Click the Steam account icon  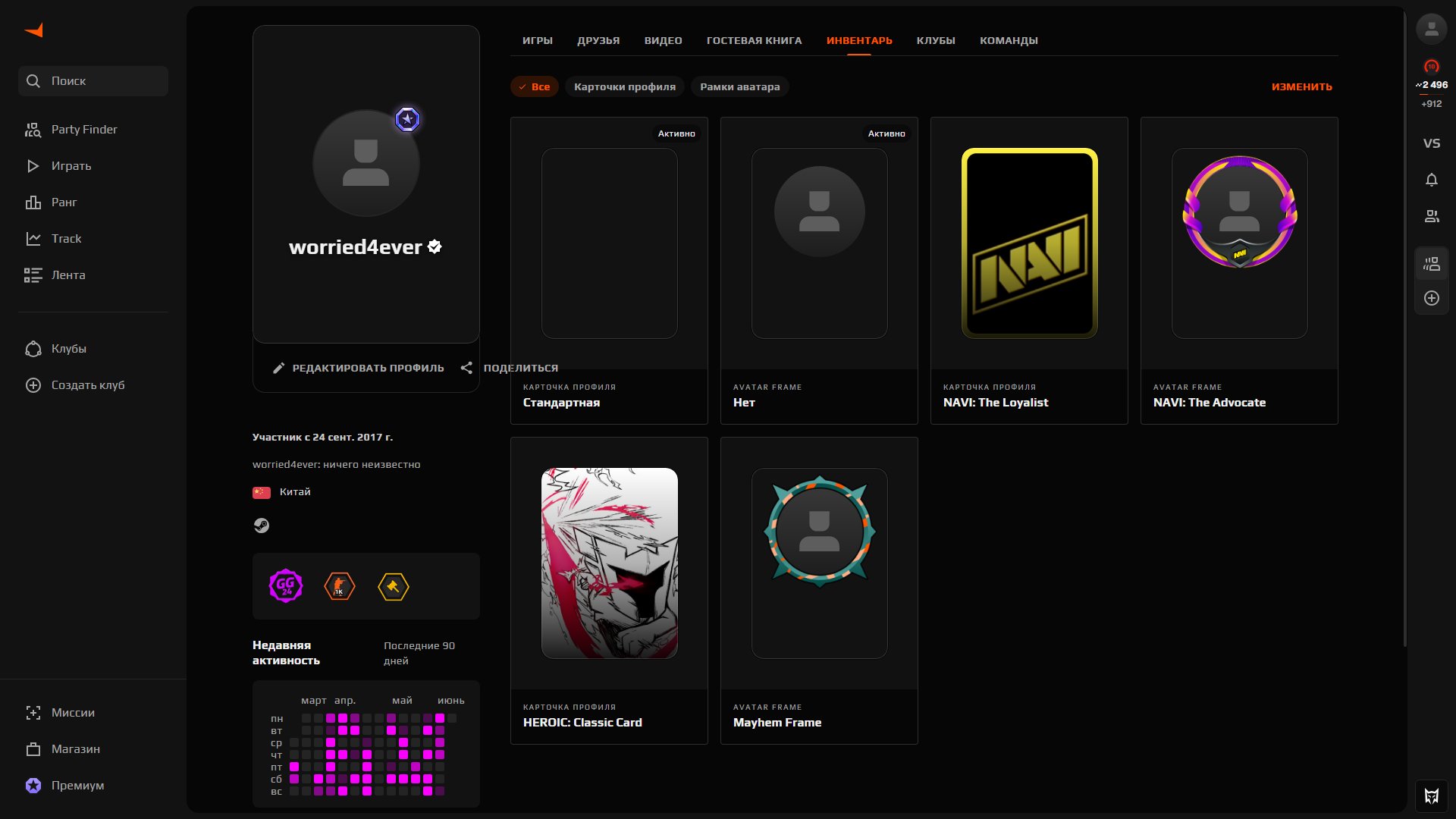click(x=262, y=526)
